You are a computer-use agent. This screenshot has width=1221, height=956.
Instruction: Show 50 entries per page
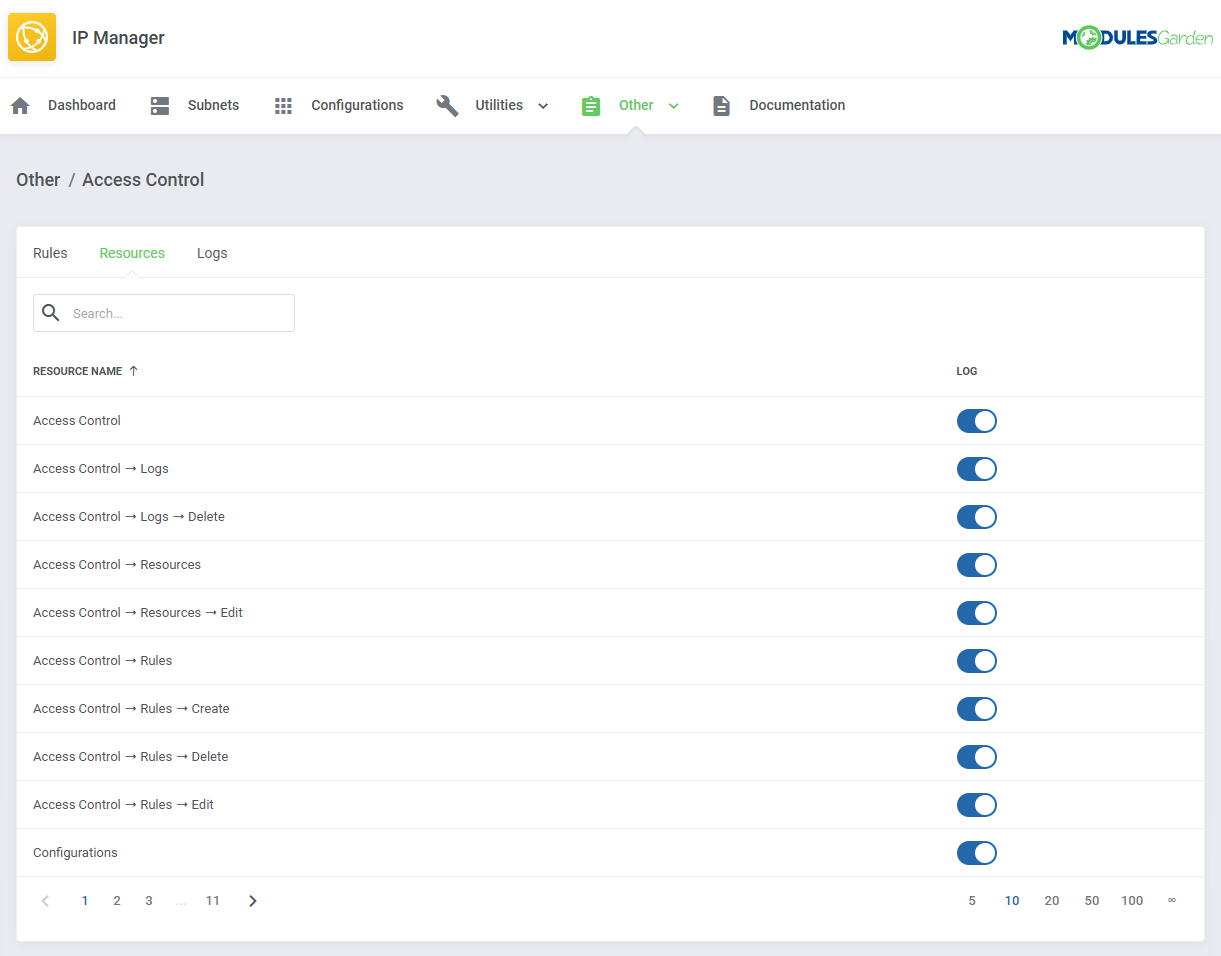tap(1091, 901)
